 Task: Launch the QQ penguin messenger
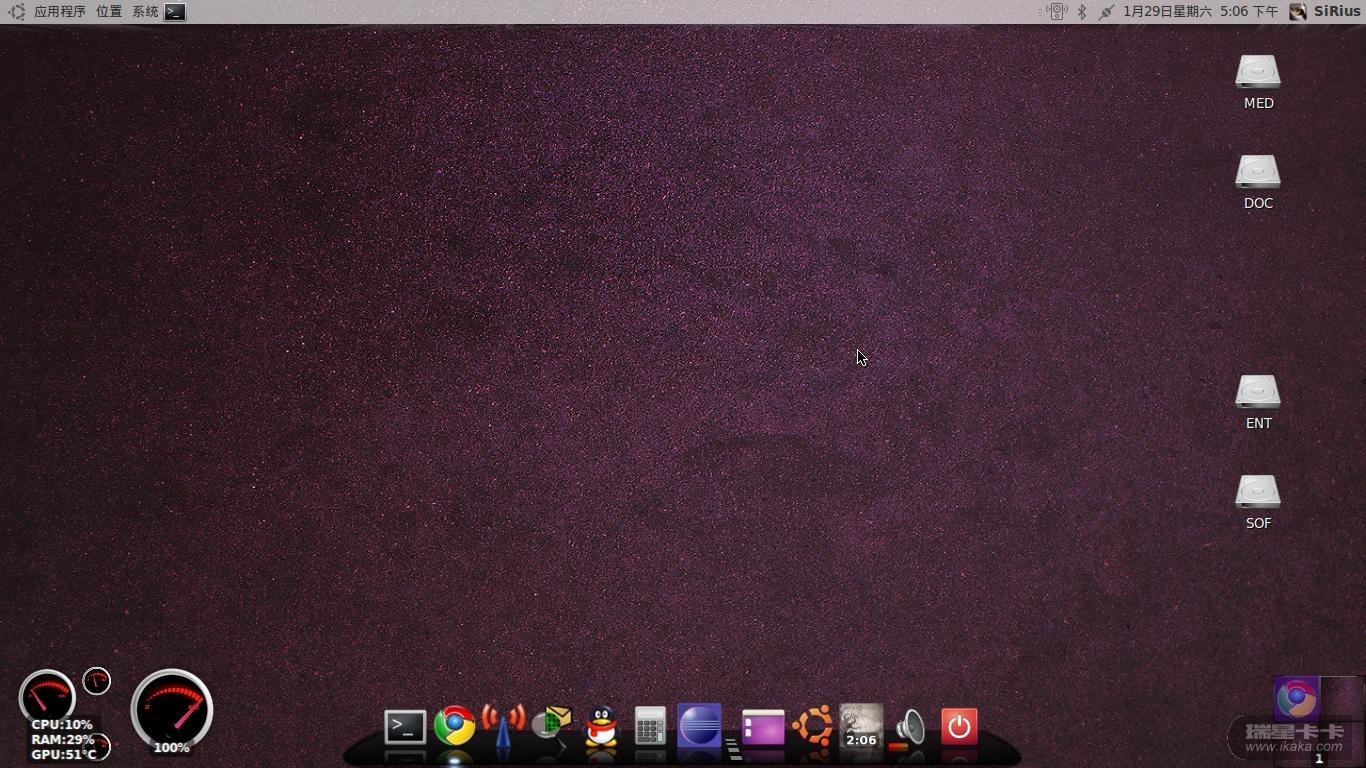coord(601,727)
